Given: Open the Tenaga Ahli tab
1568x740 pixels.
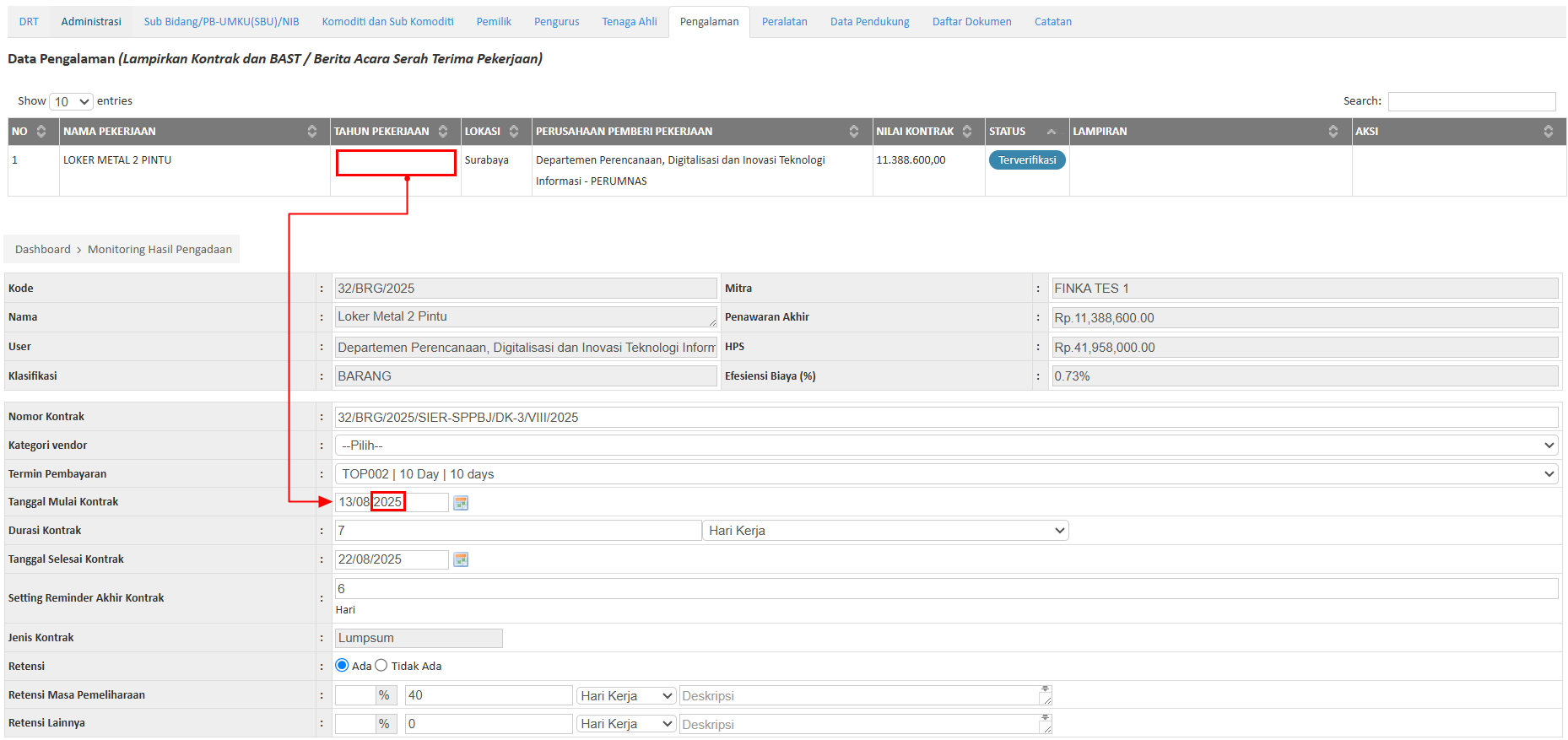Looking at the screenshot, I should (x=629, y=22).
